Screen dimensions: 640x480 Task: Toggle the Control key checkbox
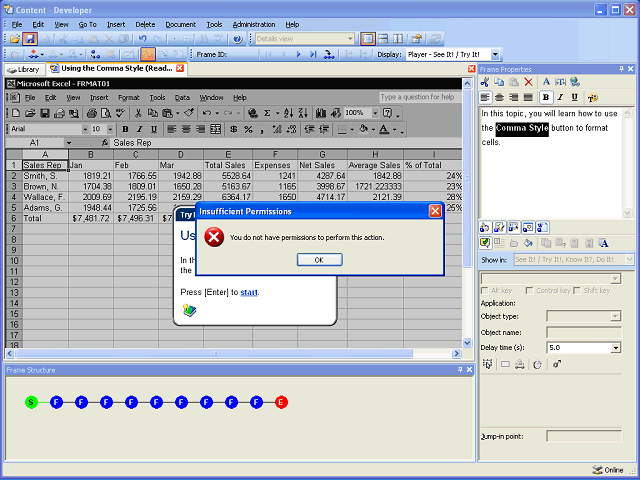[x=530, y=290]
